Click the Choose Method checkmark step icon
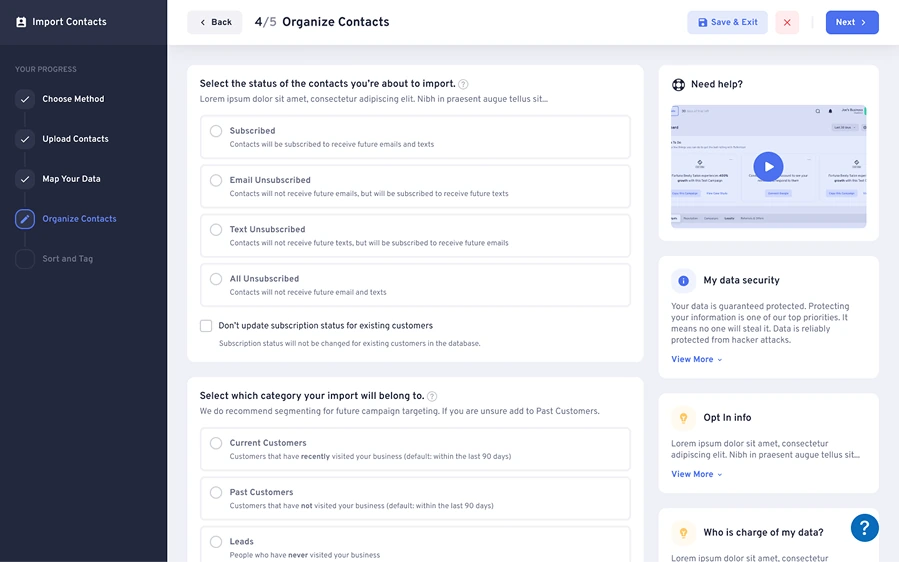 click(x=25, y=99)
